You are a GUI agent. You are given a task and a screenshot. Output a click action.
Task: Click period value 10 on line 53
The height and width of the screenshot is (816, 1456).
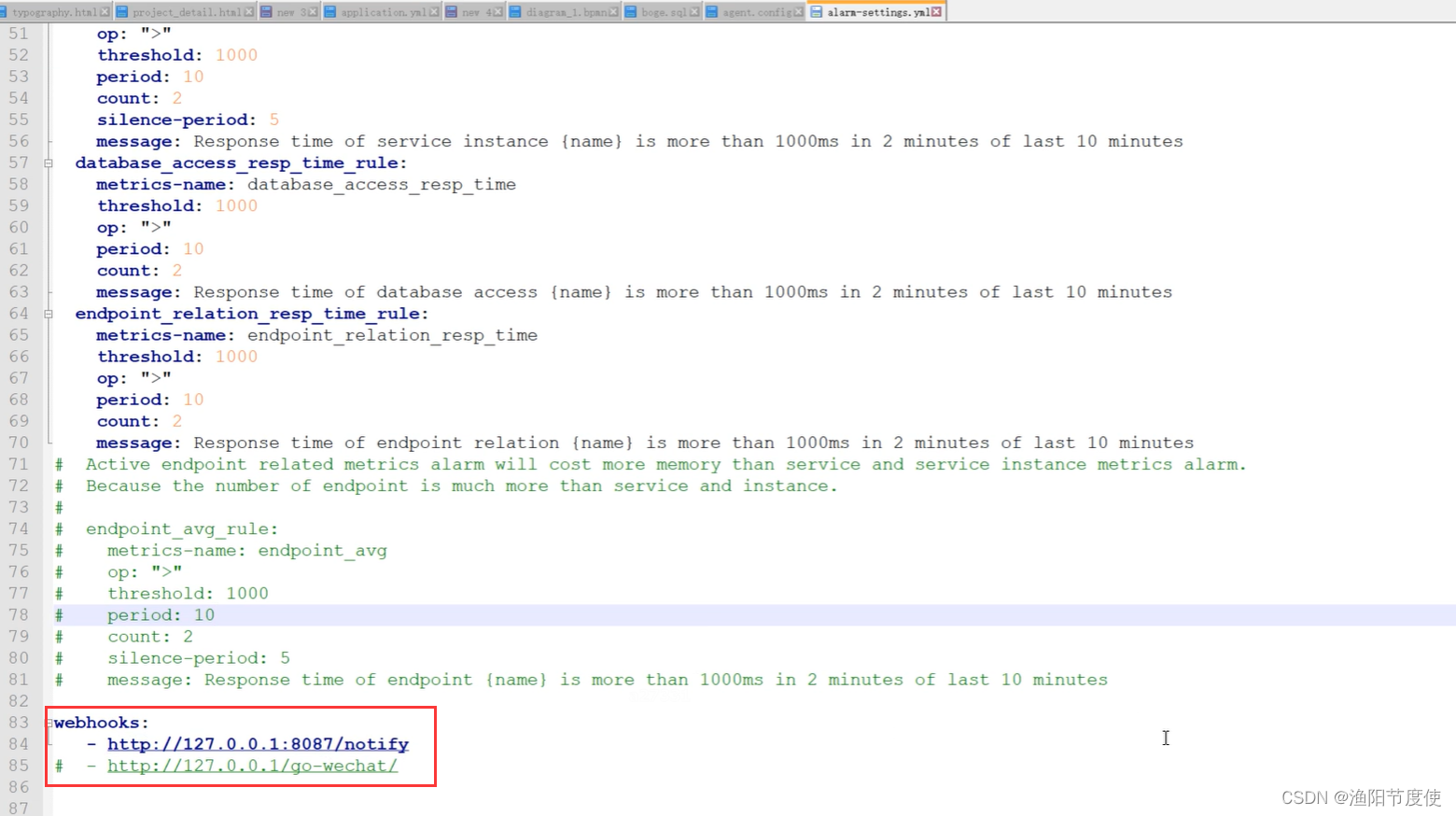pyautogui.click(x=193, y=77)
